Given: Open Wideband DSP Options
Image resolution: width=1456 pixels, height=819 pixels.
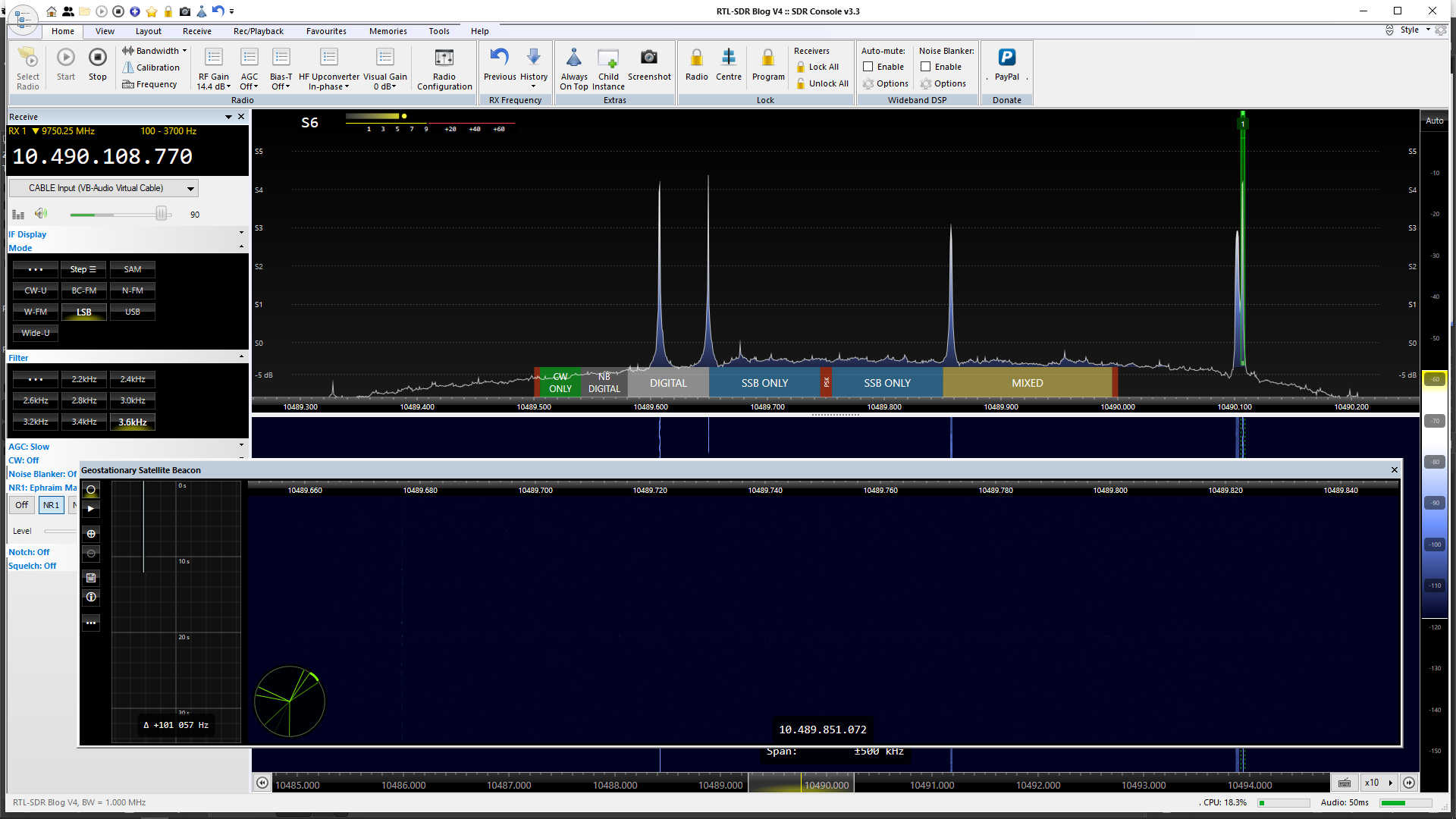Looking at the screenshot, I should click(886, 84).
